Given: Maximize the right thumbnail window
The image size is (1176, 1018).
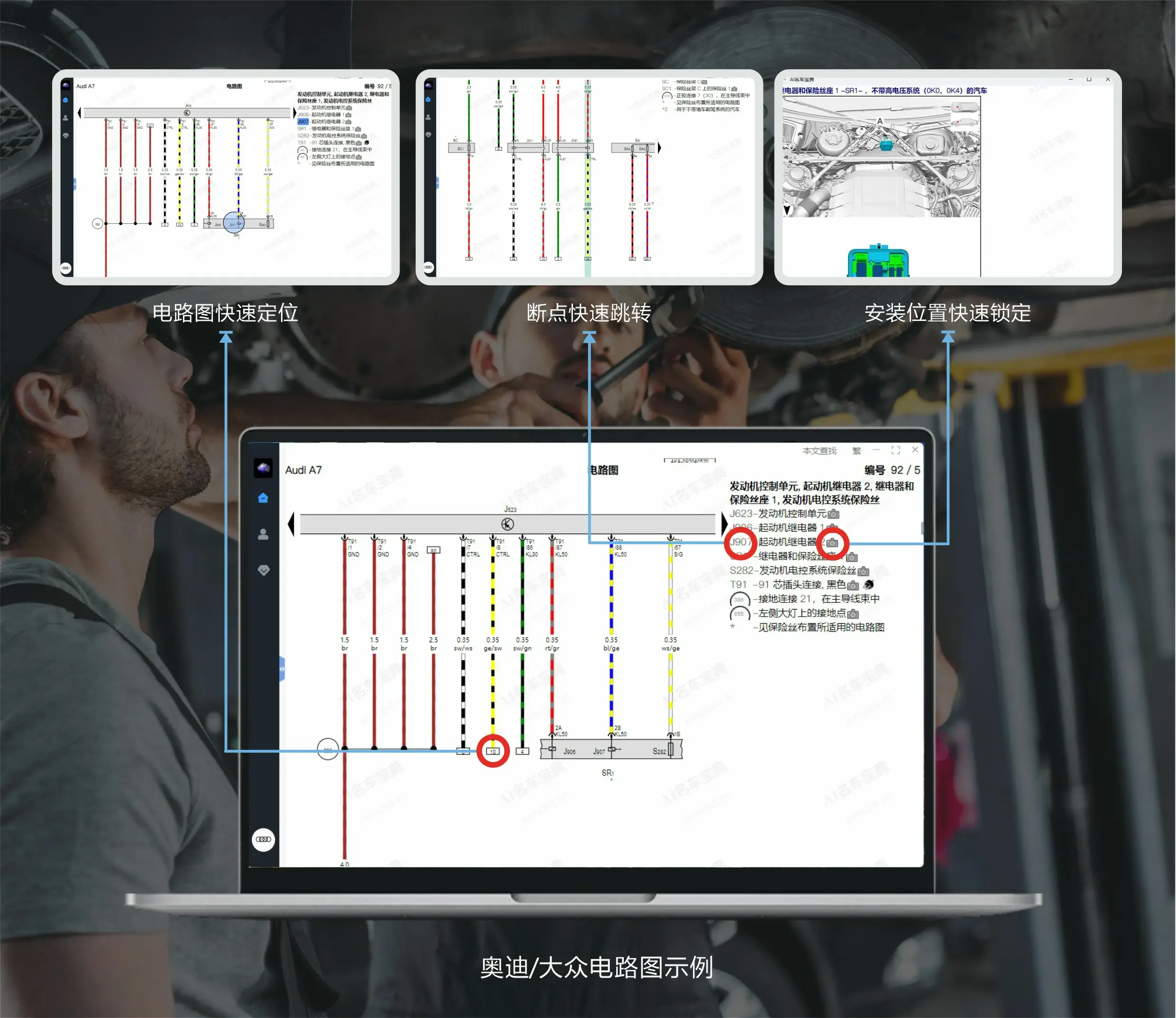Looking at the screenshot, I should point(1088,80).
